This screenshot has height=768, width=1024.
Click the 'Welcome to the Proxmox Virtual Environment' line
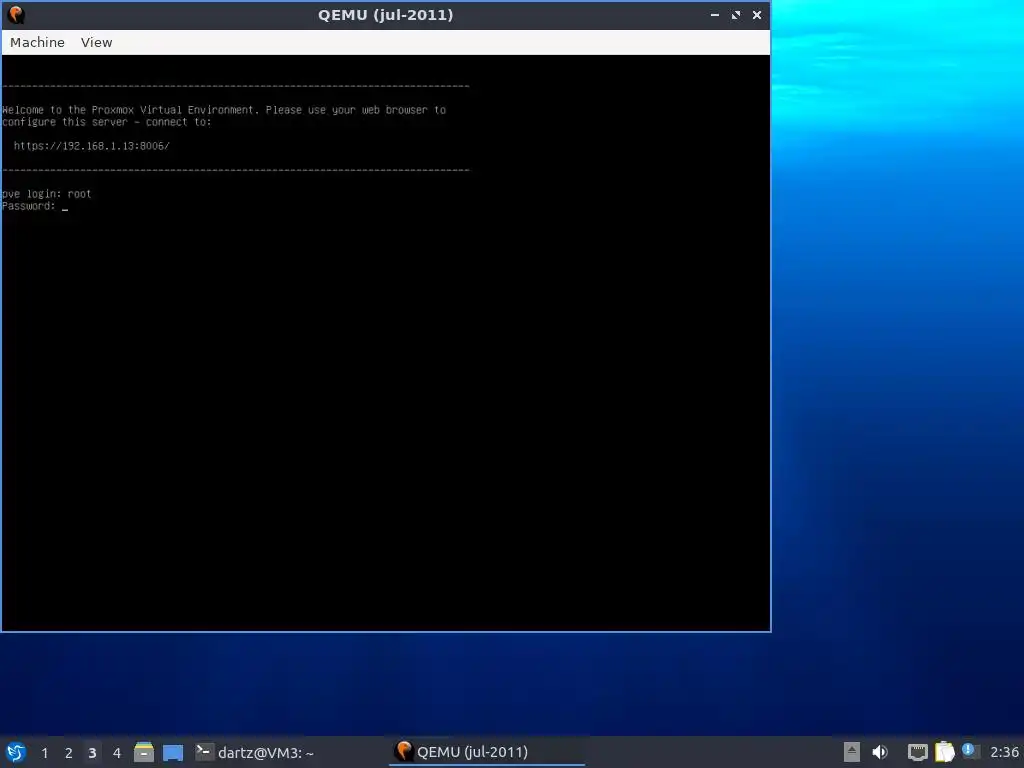click(224, 110)
